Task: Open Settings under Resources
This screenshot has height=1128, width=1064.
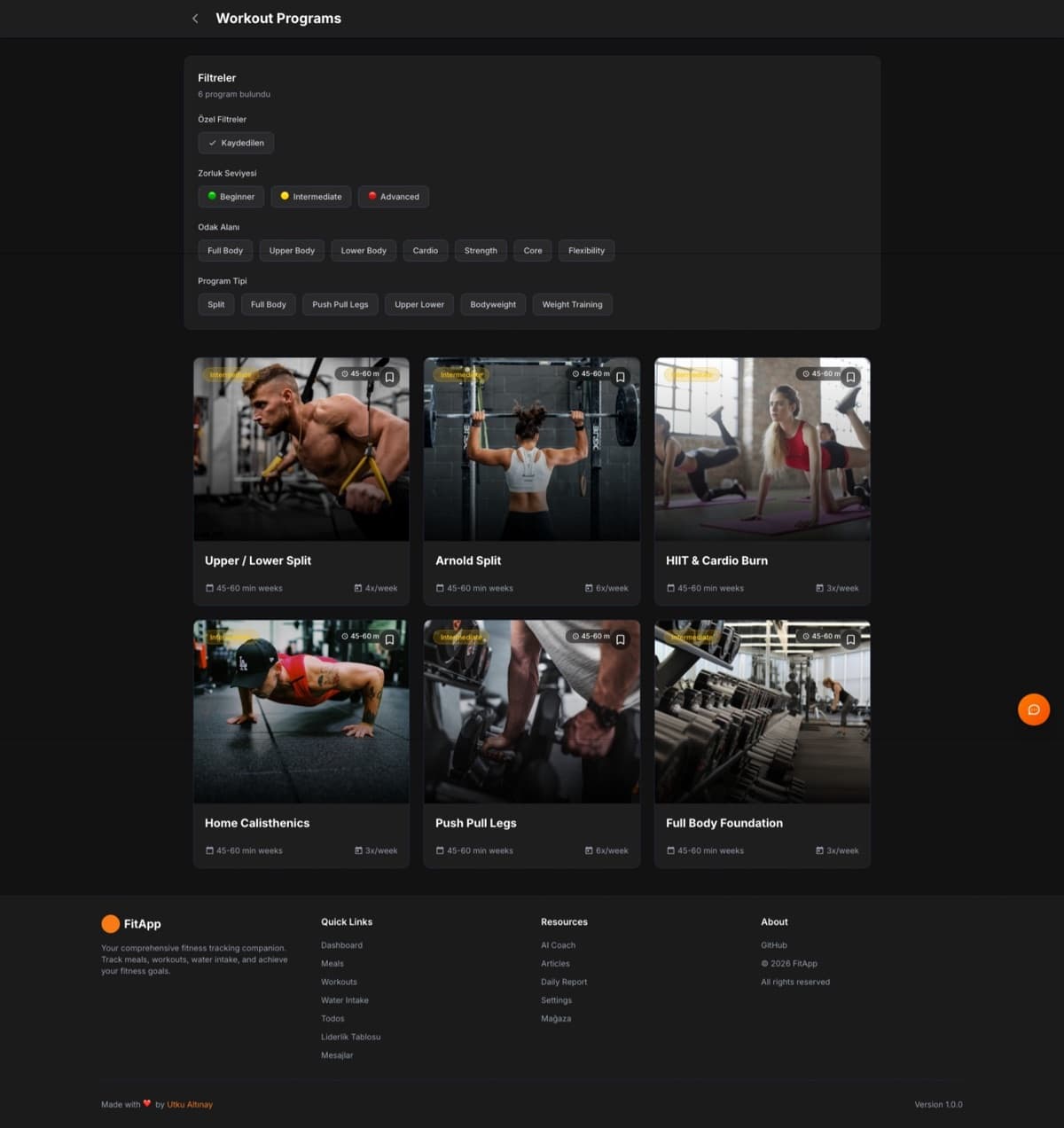Action: [556, 1000]
